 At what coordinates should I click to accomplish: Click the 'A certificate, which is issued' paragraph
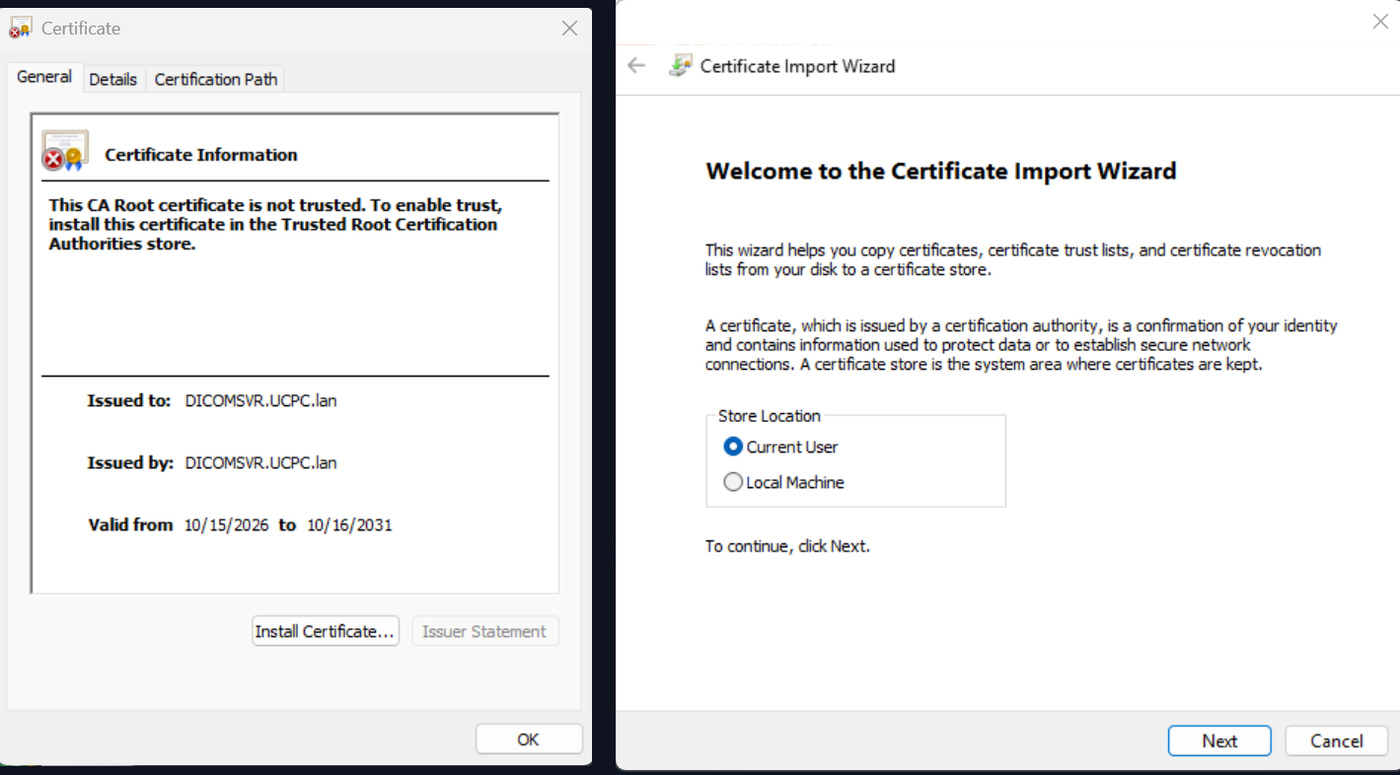coord(1021,345)
